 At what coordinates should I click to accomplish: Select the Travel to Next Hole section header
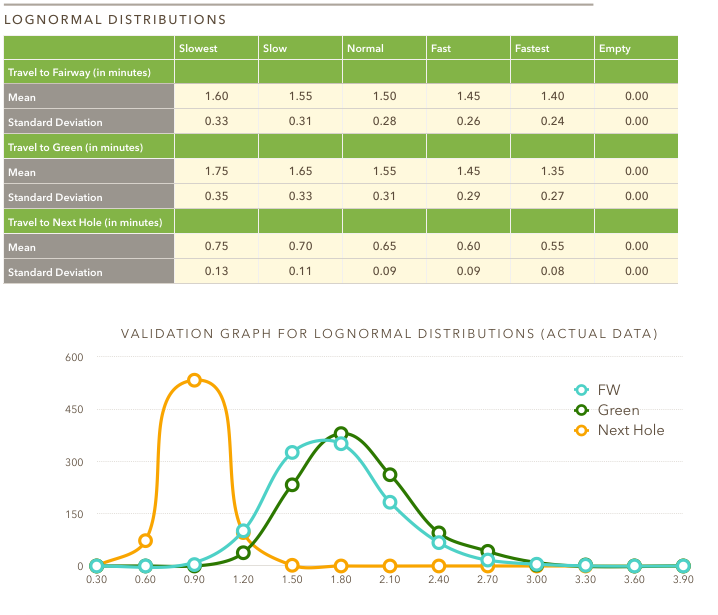click(85, 221)
